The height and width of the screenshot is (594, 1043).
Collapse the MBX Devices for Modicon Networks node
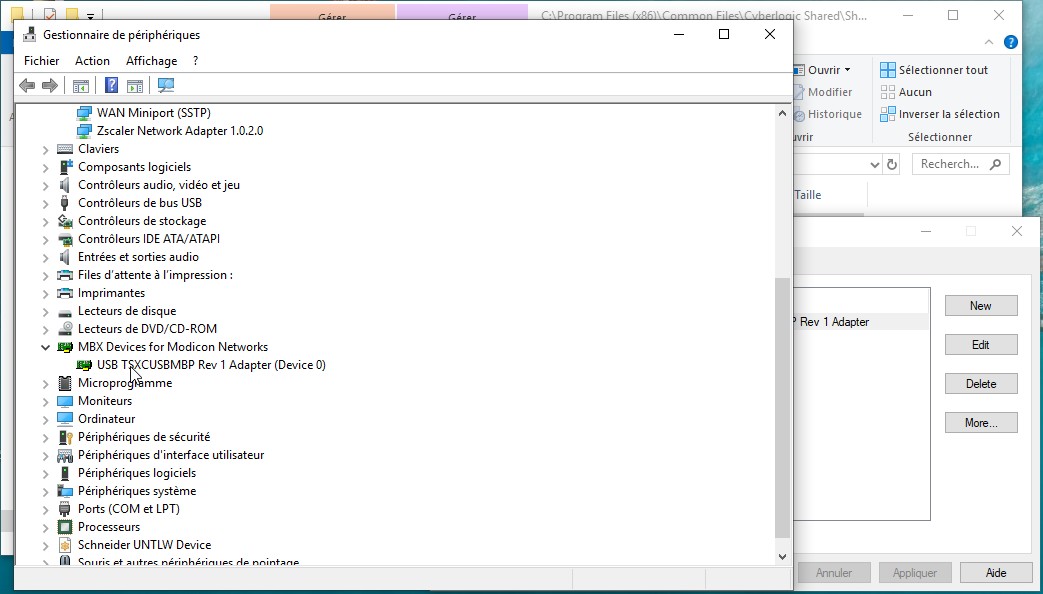(45, 347)
